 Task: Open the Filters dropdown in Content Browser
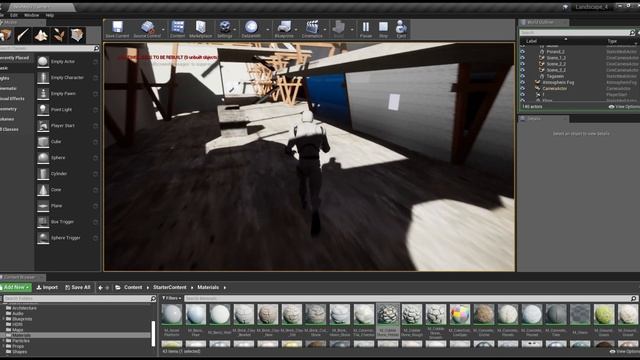tap(171, 298)
